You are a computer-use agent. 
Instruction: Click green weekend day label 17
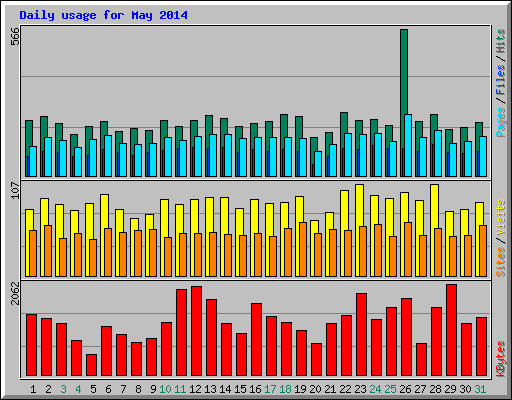270,389
